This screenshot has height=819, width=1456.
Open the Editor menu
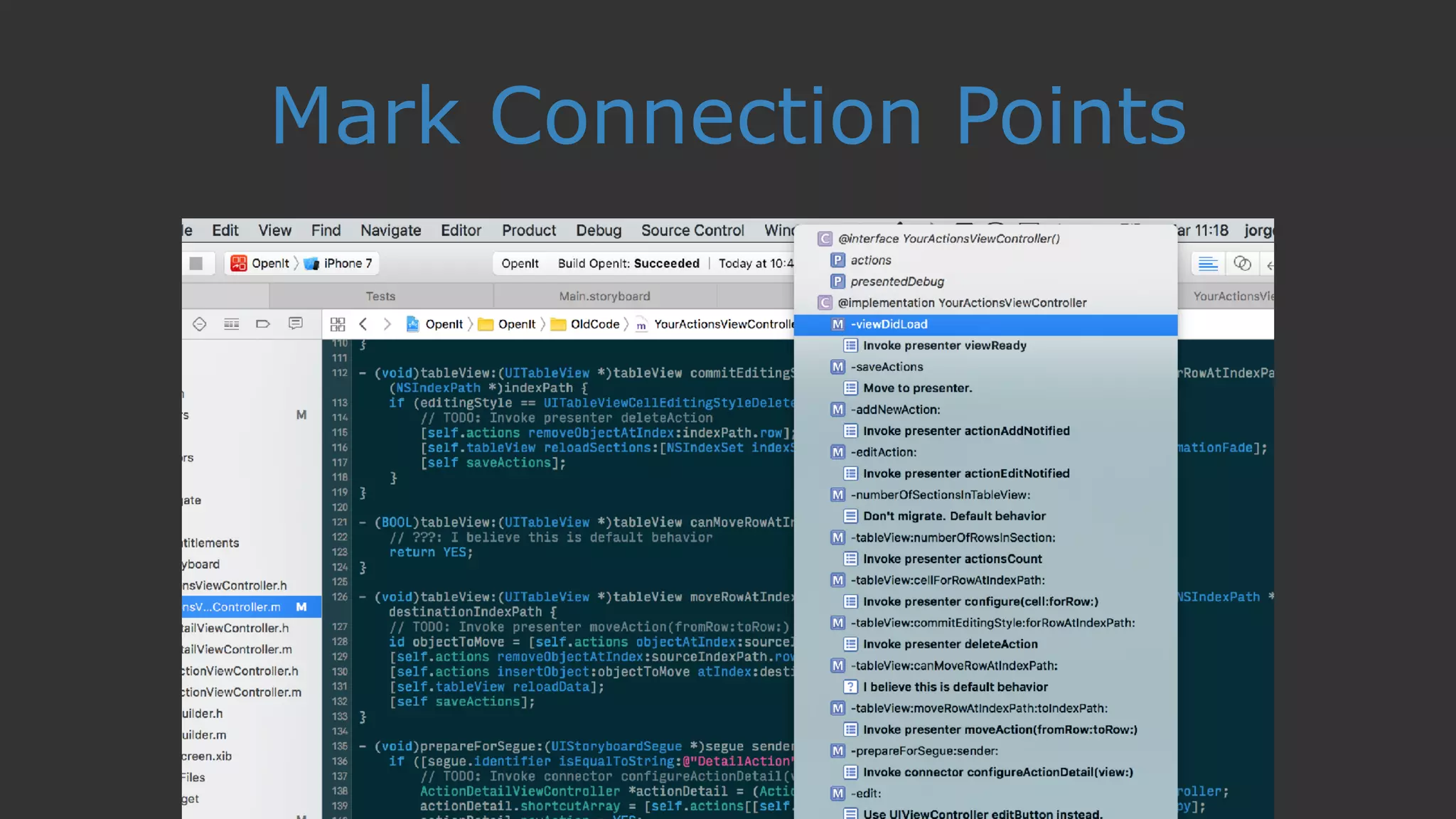[x=461, y=230]
